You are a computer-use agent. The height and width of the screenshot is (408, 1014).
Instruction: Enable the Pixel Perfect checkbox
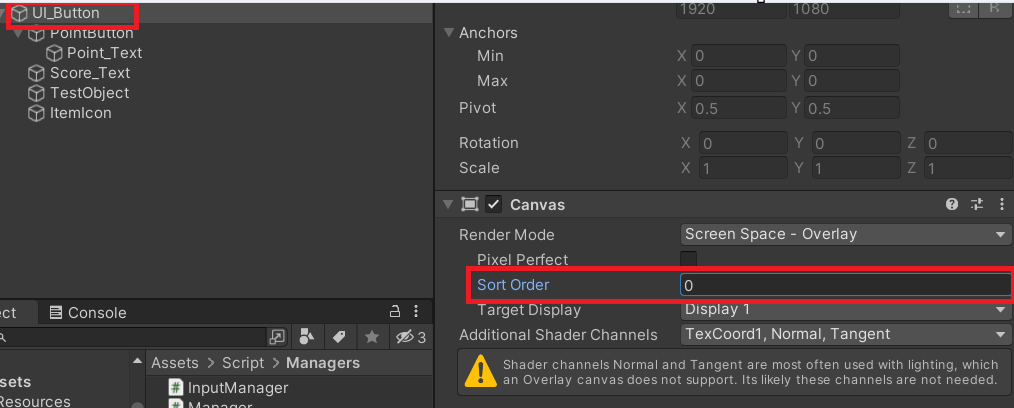(x=689, y=259)
